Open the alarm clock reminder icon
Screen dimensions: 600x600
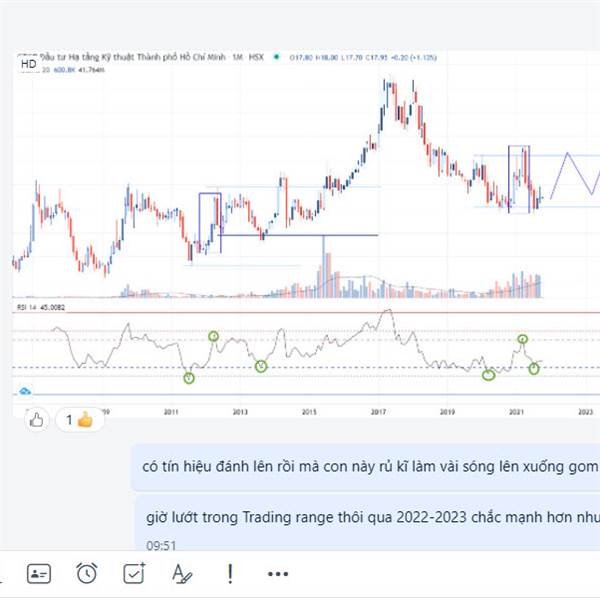point(87,573)
